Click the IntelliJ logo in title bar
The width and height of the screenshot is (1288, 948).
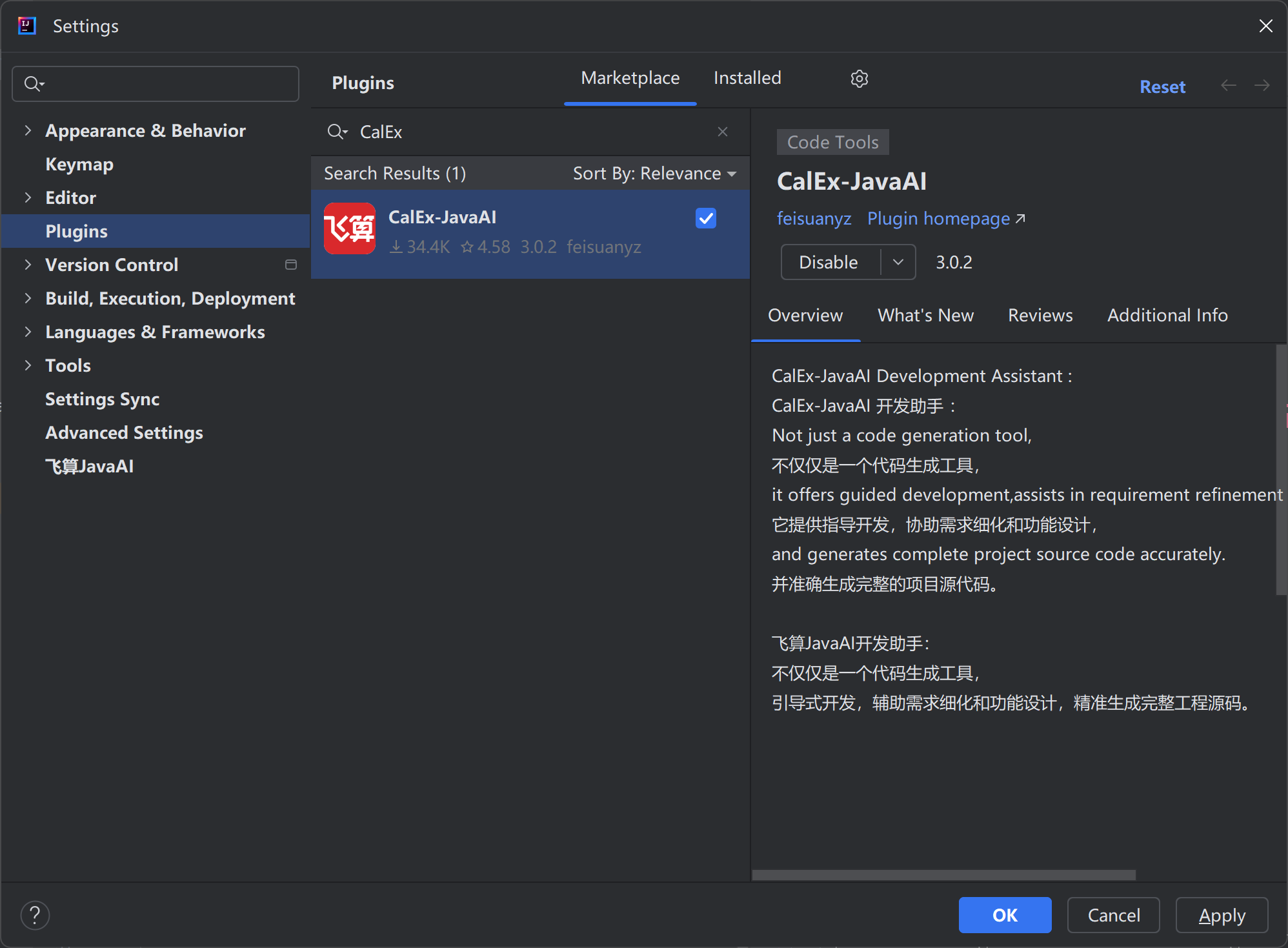point(26,26)
